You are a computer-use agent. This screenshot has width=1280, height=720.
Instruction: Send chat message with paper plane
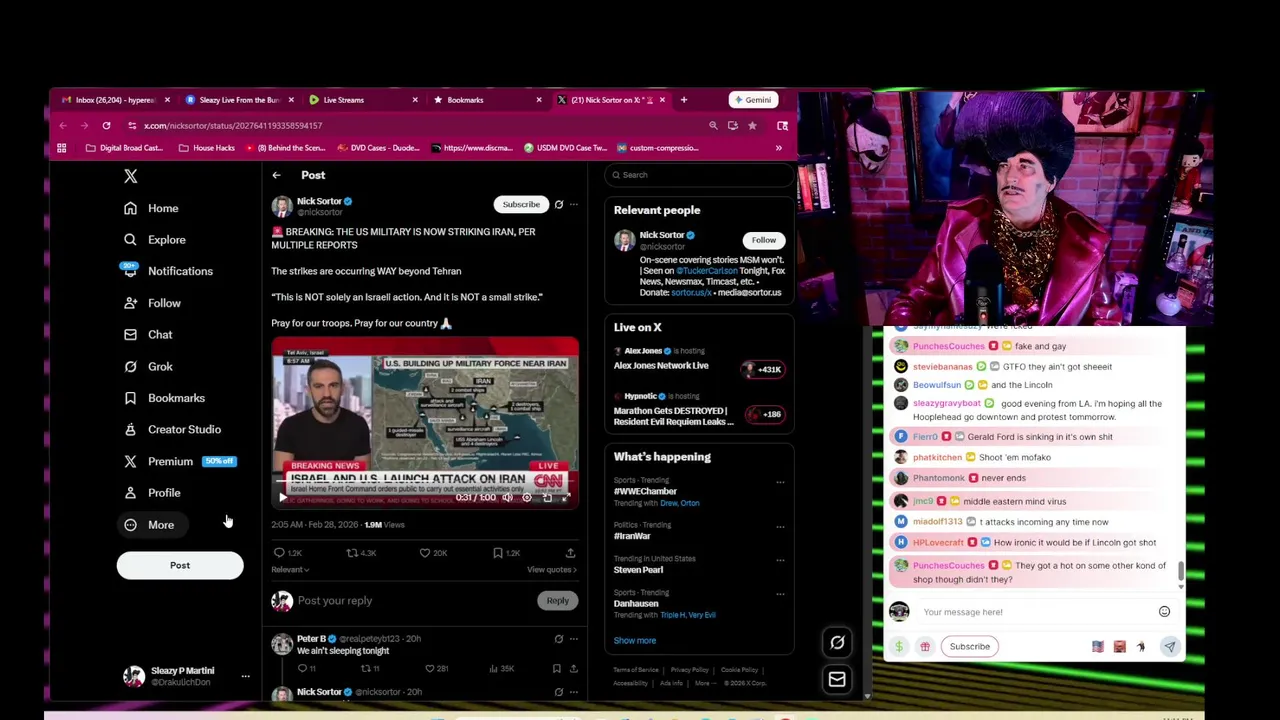tap(1169, 647)
